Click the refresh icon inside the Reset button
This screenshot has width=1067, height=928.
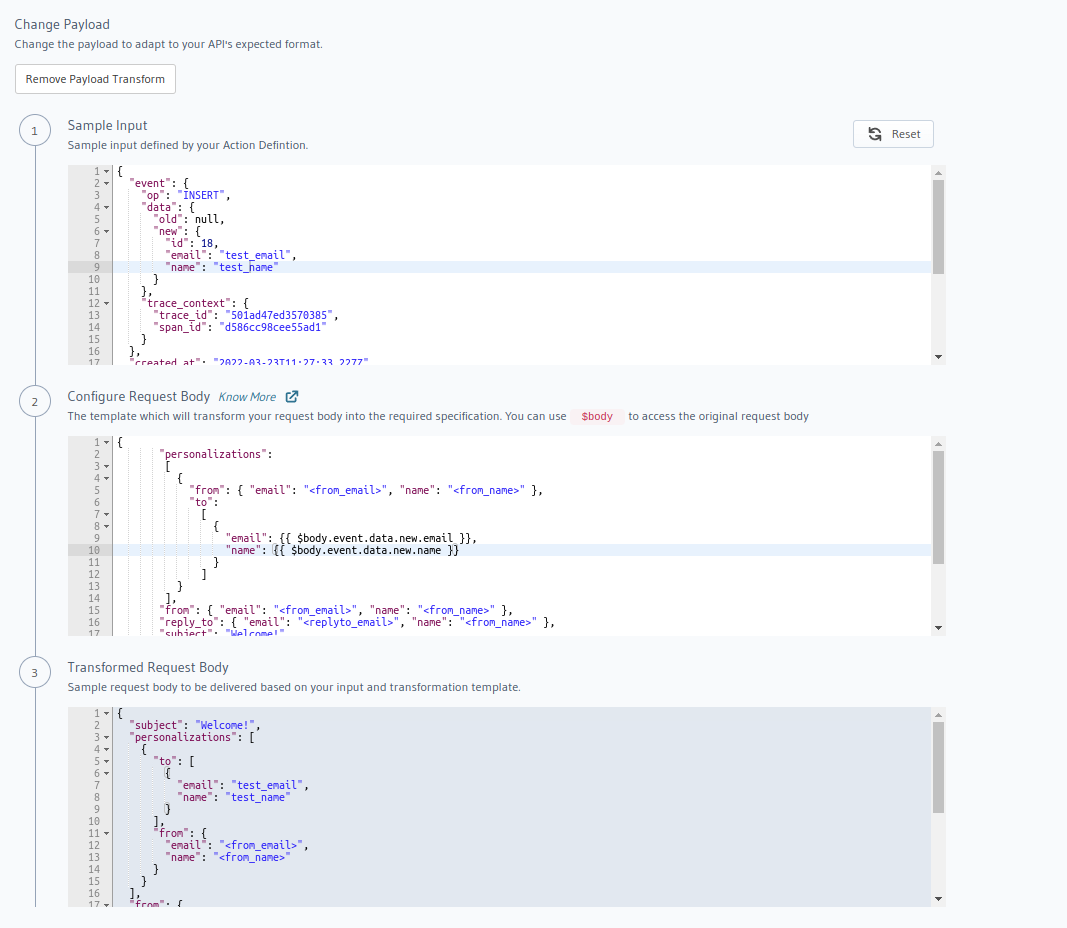pos(875,134)
